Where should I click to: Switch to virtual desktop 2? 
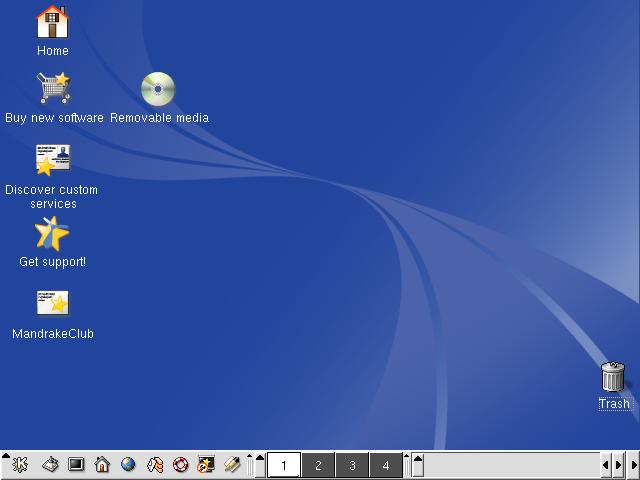tap(318, 465)
